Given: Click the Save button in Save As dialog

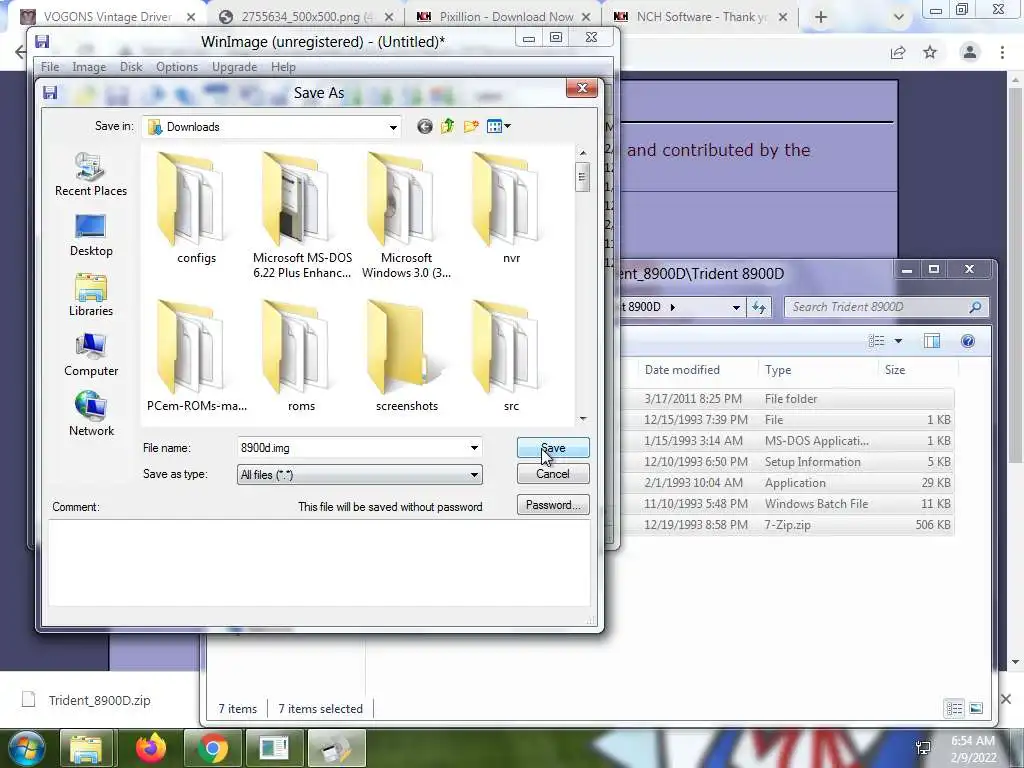Looking at the screenshot, I should (552, 448).
